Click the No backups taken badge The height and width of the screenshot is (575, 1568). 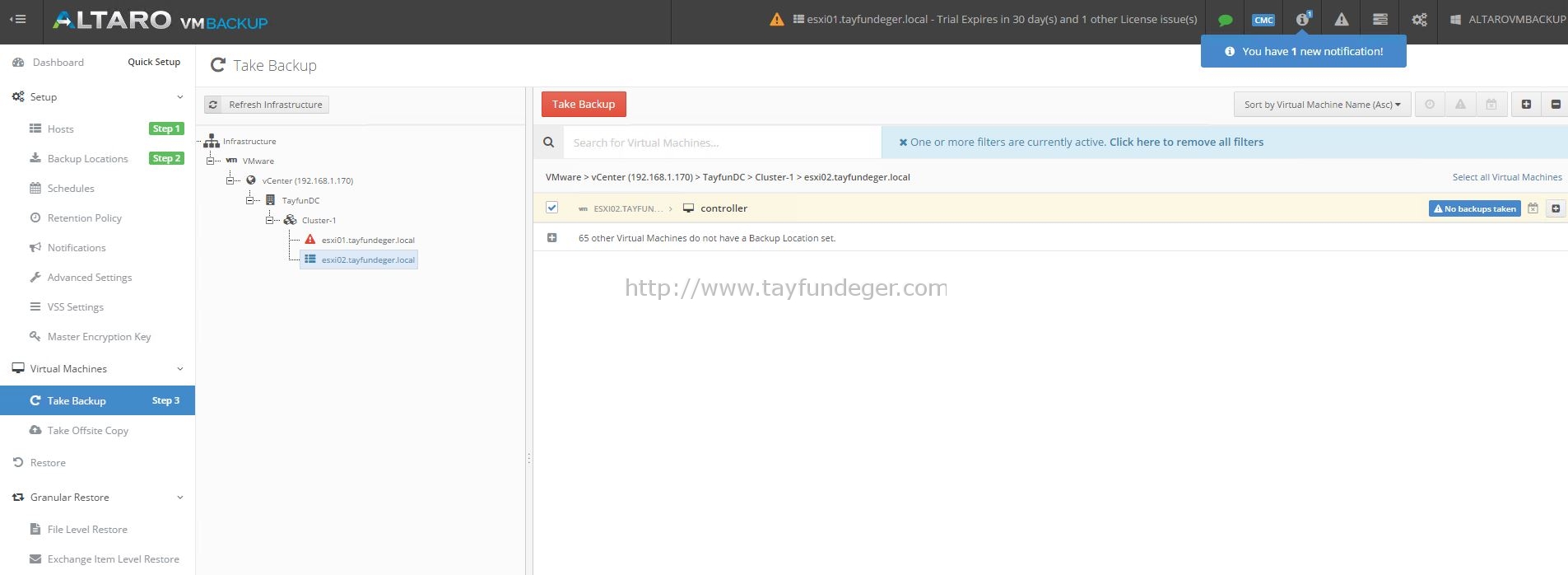tap(1474, 208)
